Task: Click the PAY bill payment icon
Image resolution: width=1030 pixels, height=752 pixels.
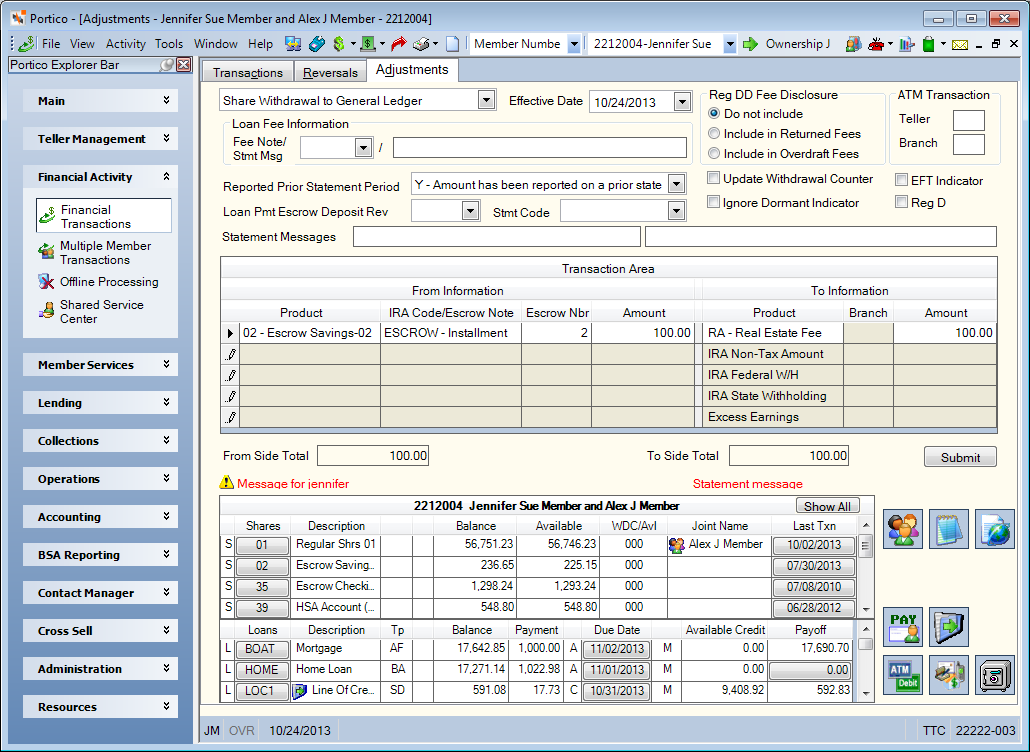Action: pos(903,627)
